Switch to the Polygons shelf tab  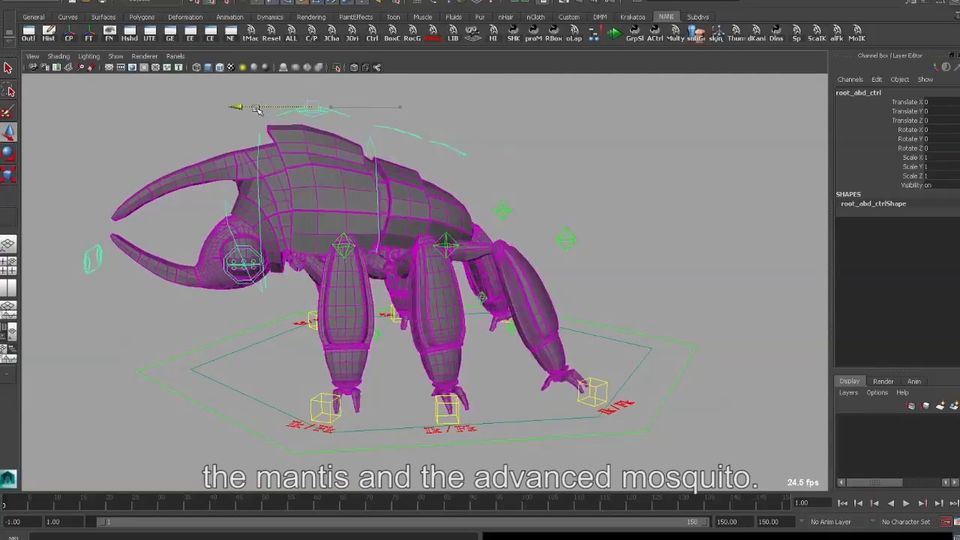(142, 17)
